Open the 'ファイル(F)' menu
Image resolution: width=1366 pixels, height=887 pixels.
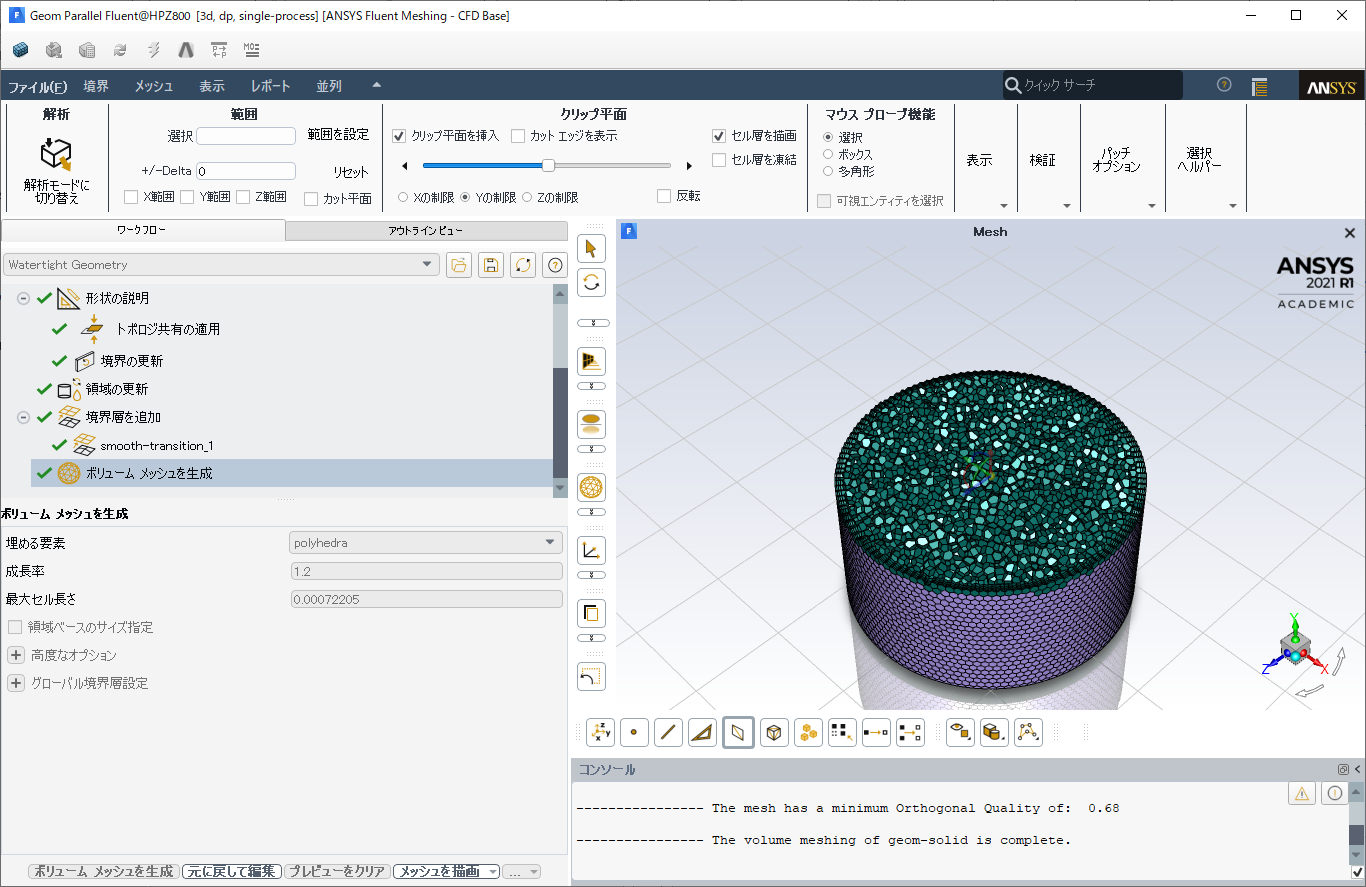pyautogui.click(x=38, y=87)
